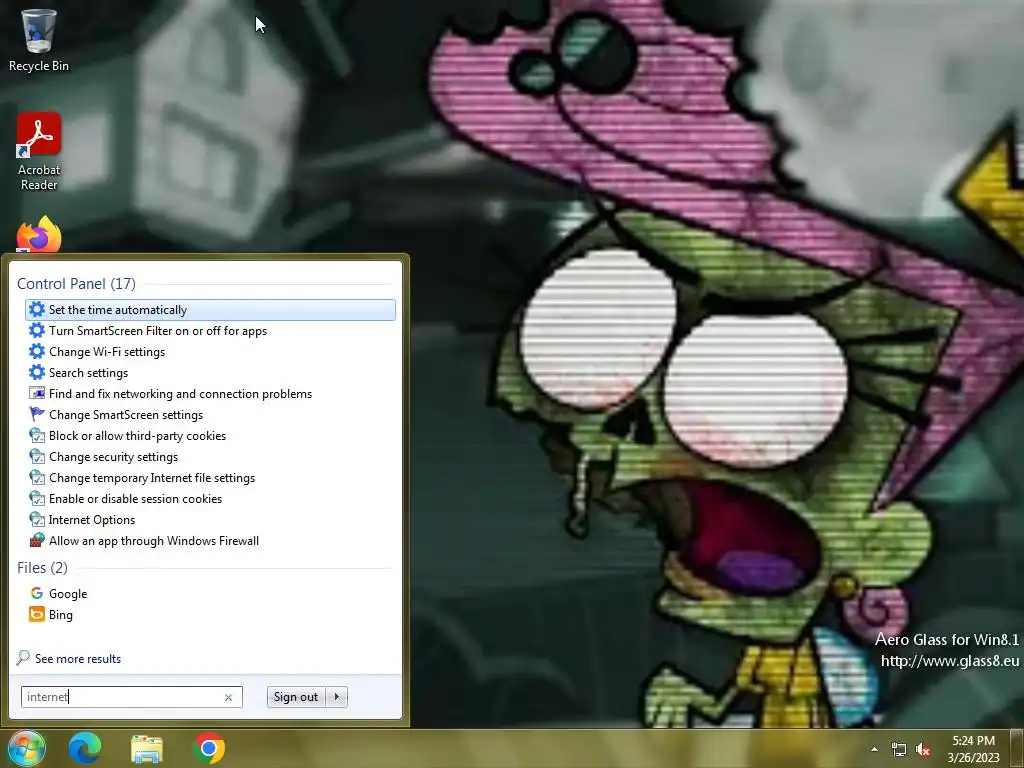Click the Windows Start orb
The height and width of the screenshot is (768, 1024).
click(26, 748)
